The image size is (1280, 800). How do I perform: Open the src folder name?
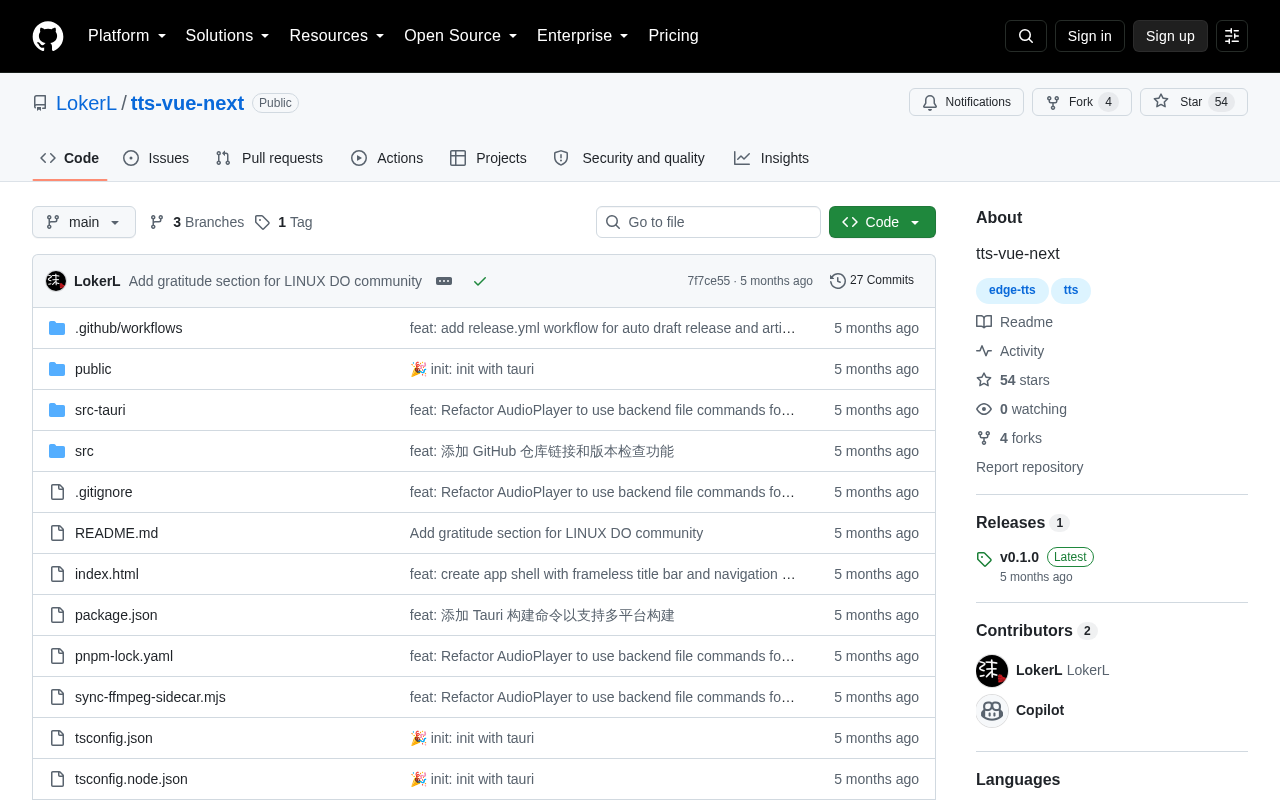click(84, 451)
